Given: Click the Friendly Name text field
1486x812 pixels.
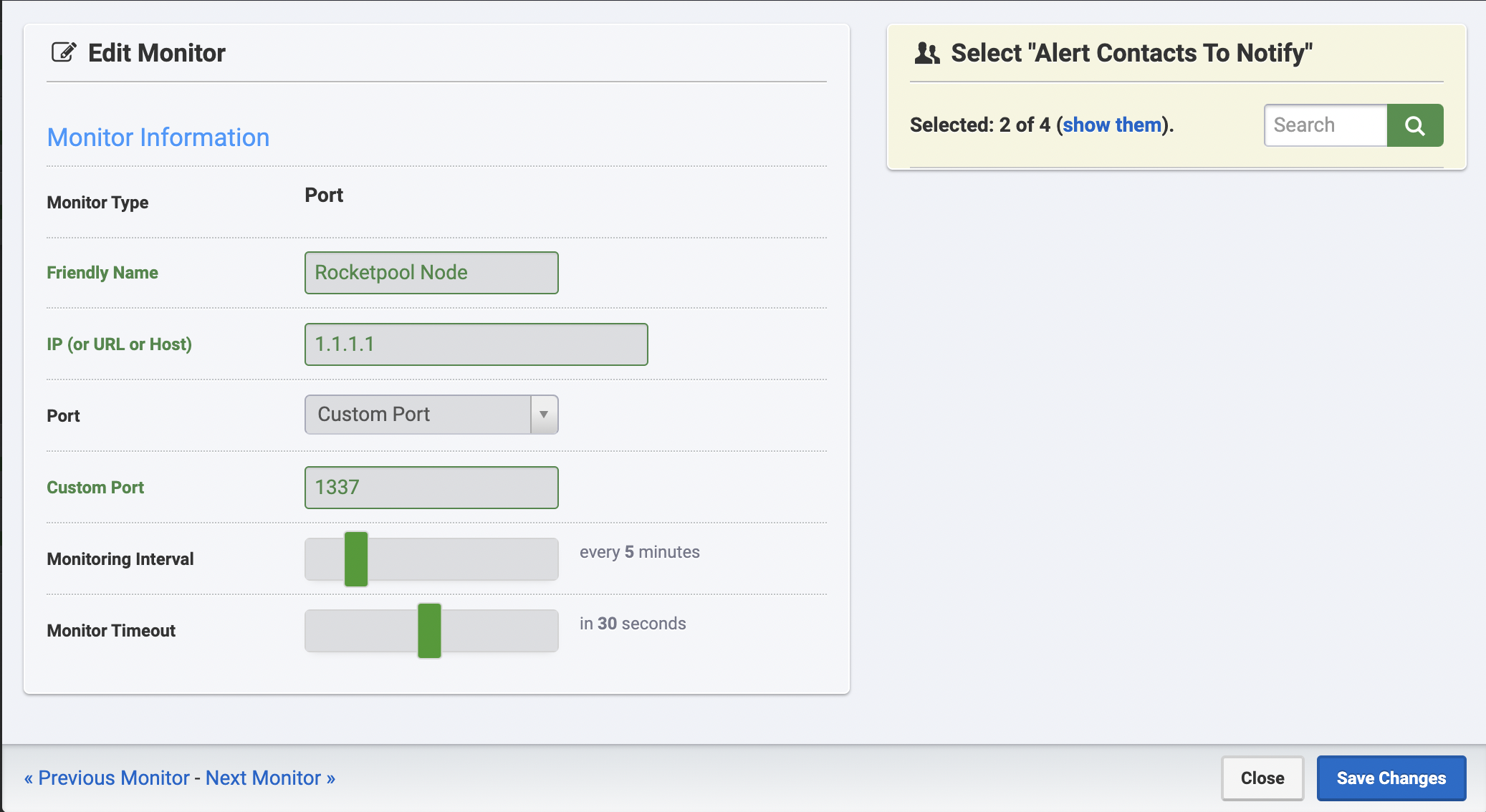Looking at the screenshot, I should pyautogui.click(x=431, y=273).
